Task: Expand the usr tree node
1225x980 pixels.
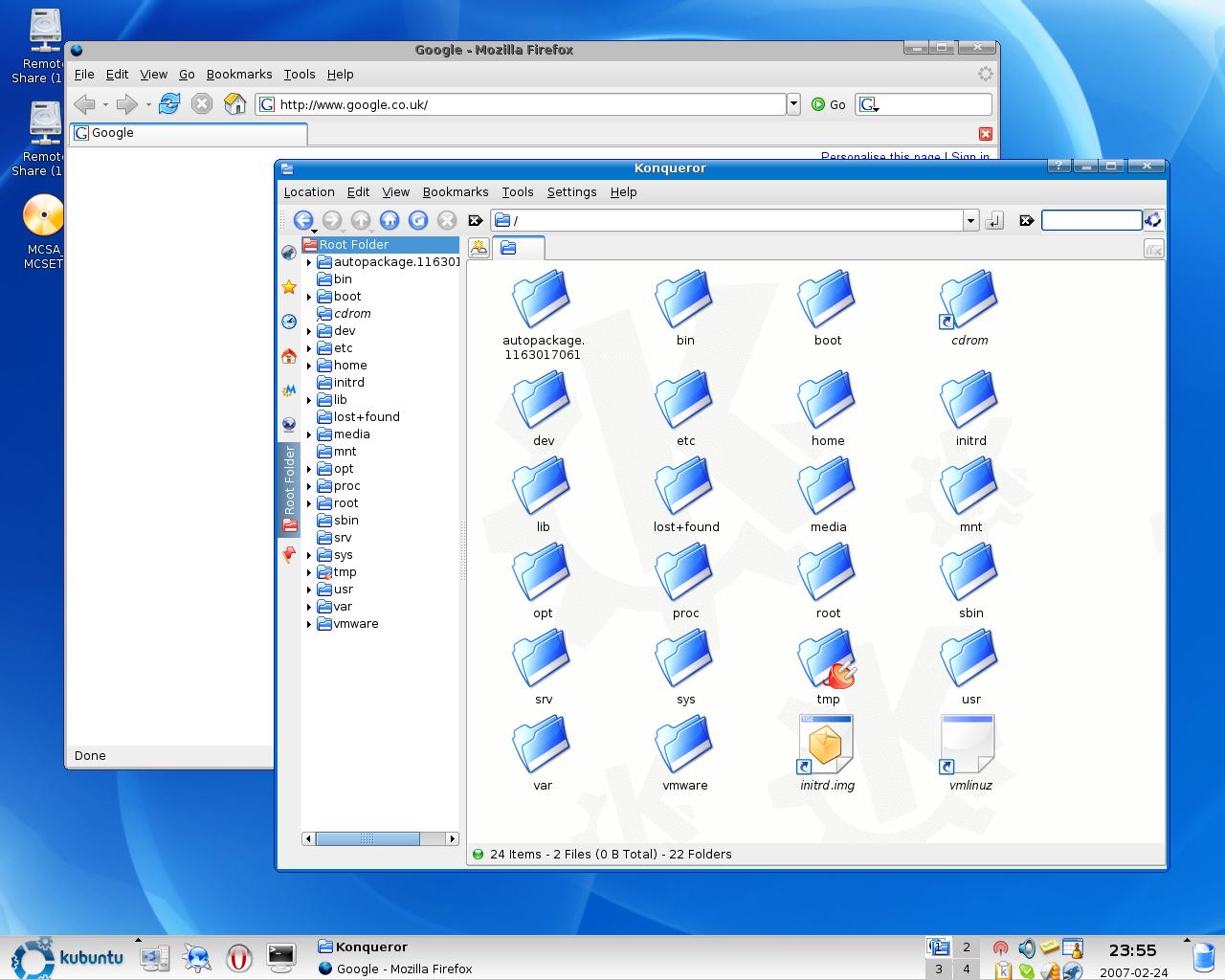Action: [309, 590]
